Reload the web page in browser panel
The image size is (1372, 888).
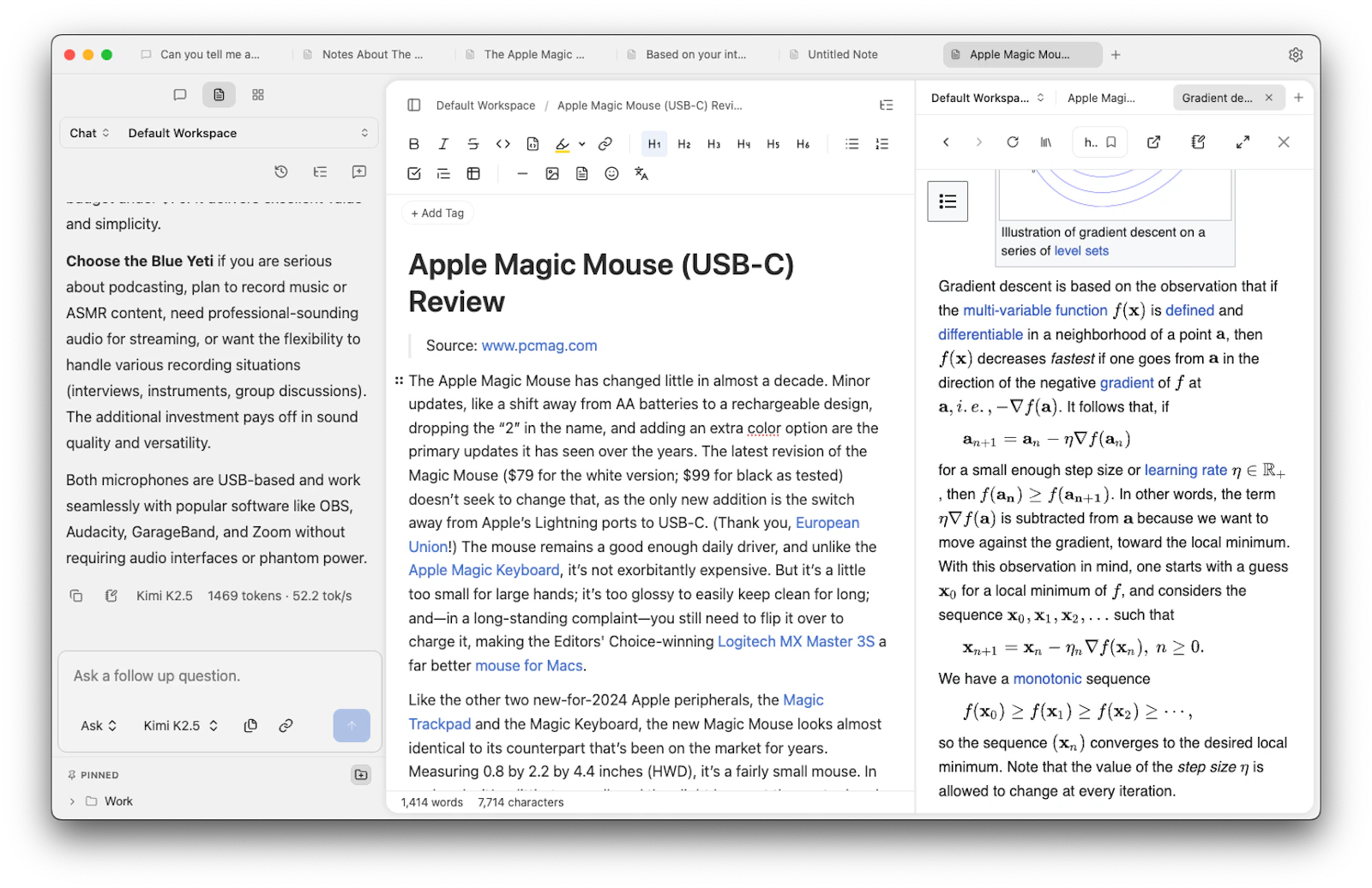coord(1013,142)
